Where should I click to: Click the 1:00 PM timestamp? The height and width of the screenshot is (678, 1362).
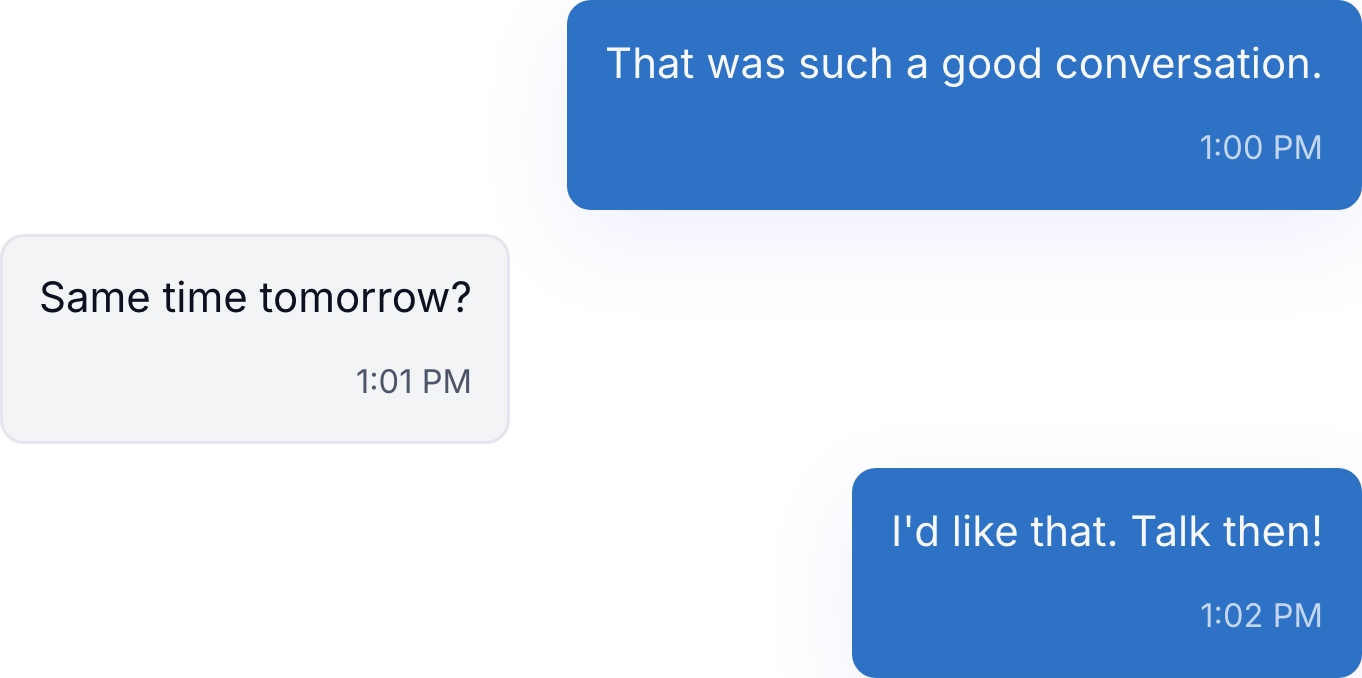tap(1260, 148)
